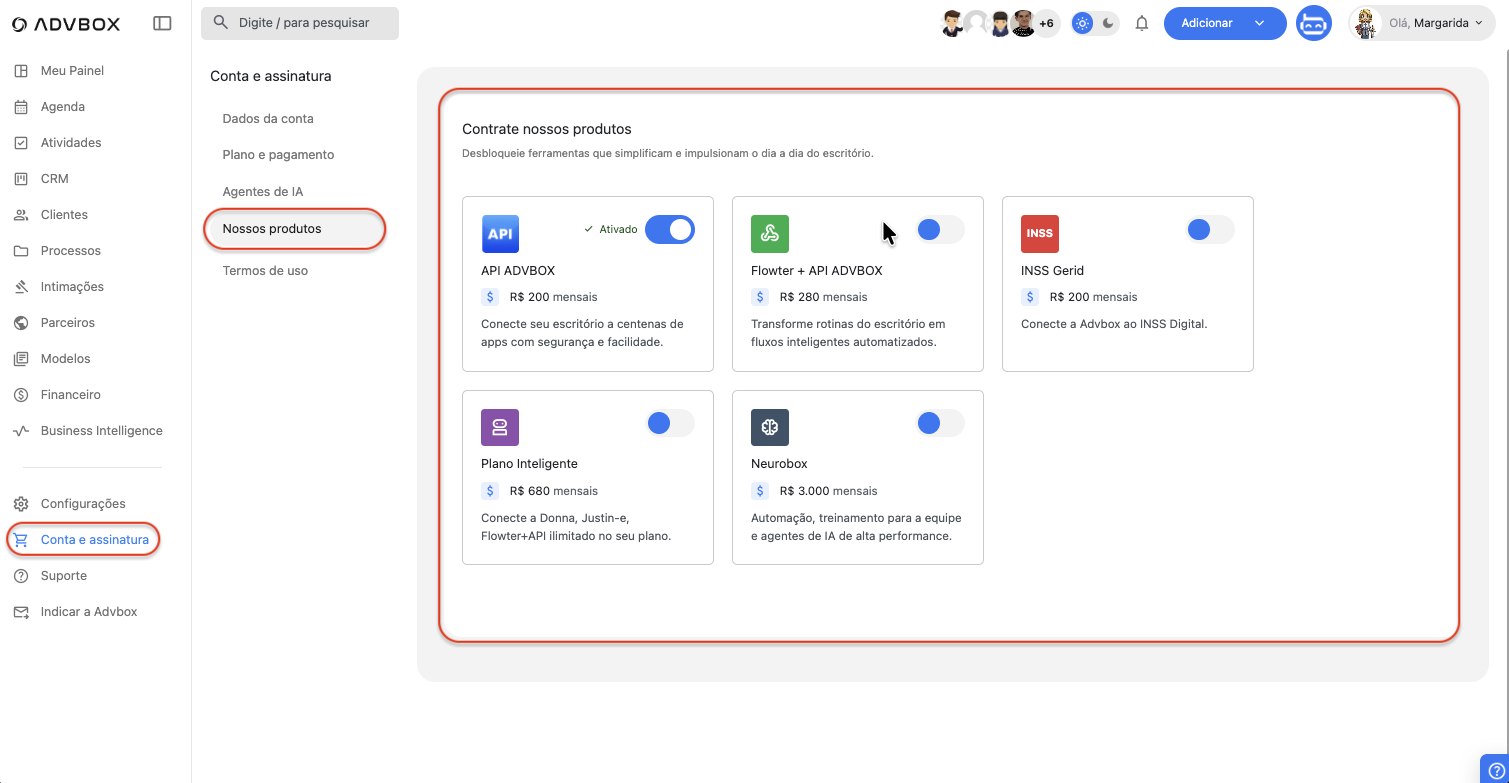Screen dimensions: 1509x783
Task: Focus the search field
Action: click(300, 23)
